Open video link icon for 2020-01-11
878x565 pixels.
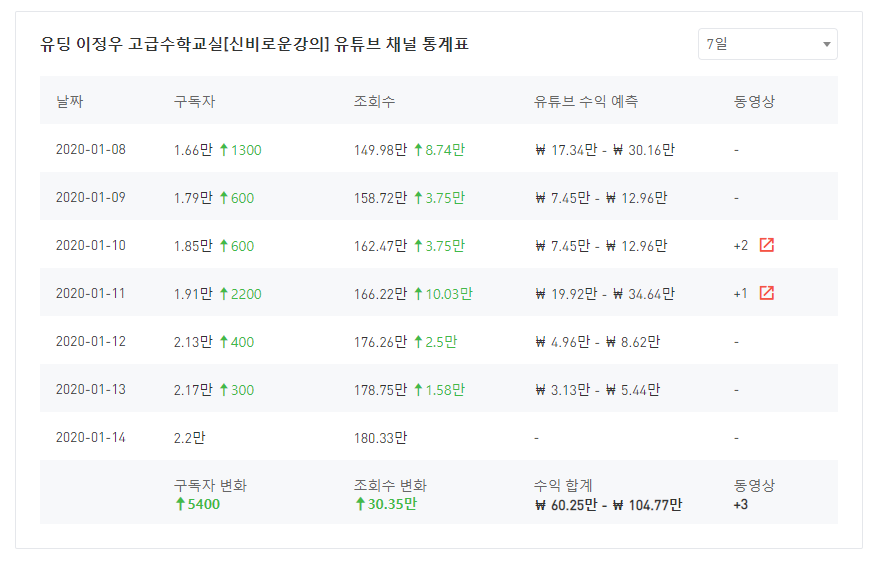pos(767,293)
